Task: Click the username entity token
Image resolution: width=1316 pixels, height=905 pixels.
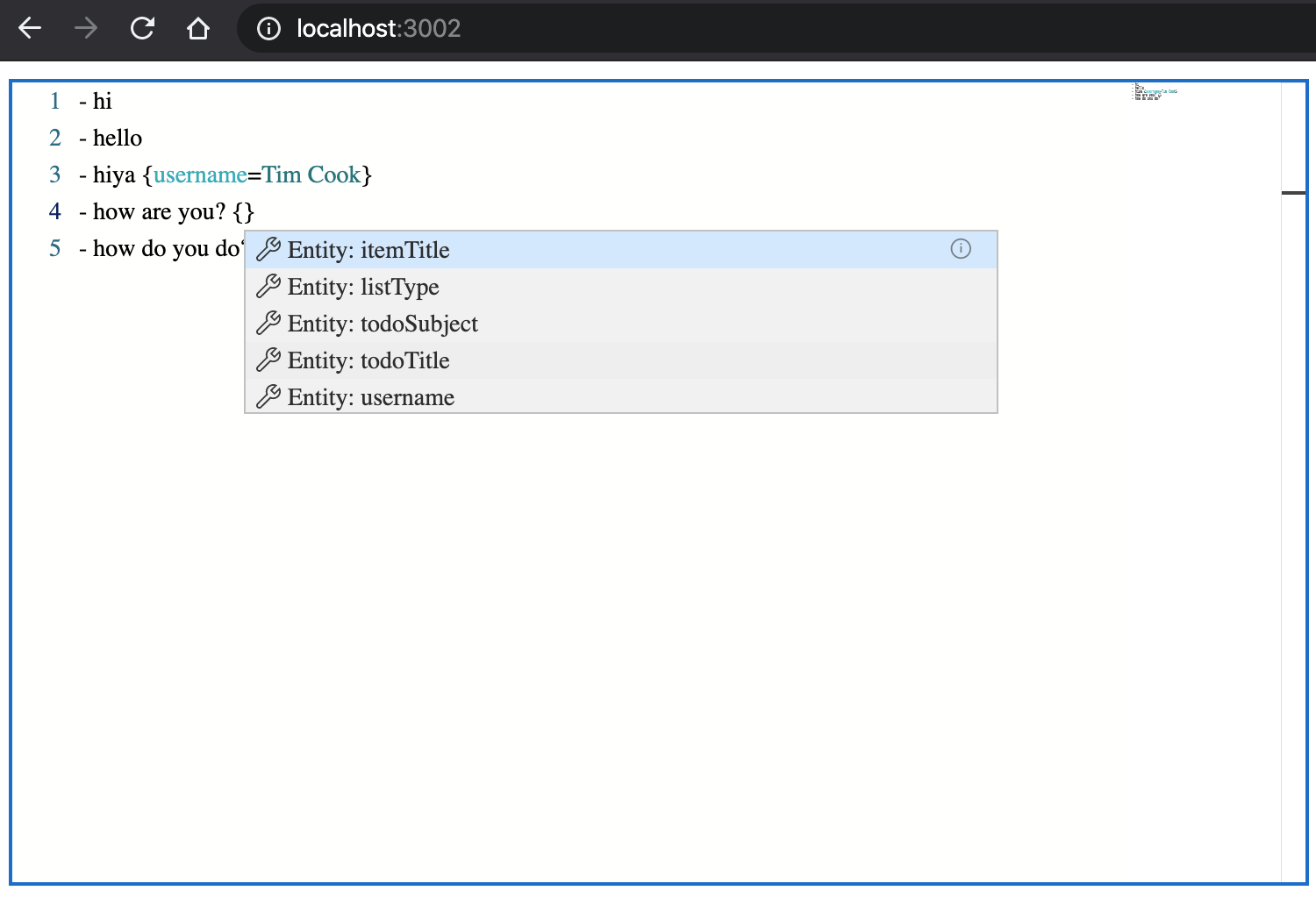Action: 200,175
